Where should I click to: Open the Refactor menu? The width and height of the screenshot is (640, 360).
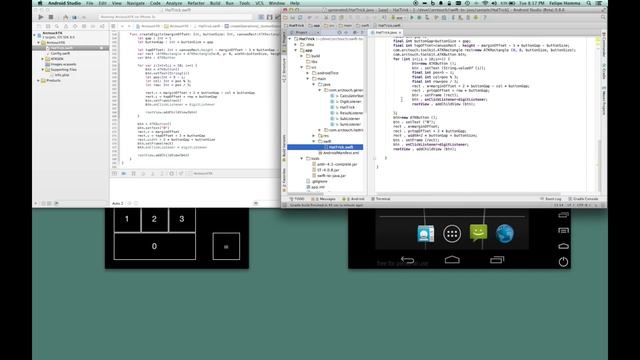click(196, 3)
